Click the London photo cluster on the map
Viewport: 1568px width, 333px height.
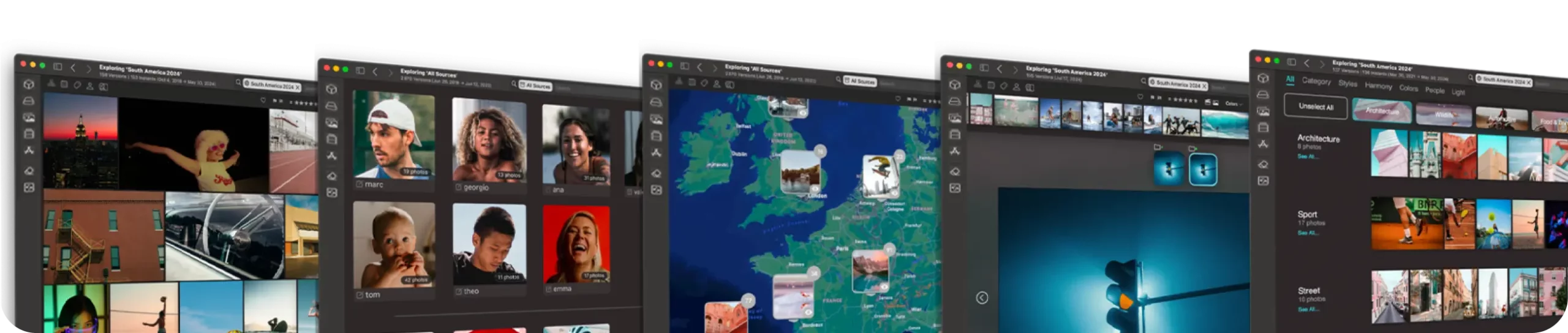(801, 171)
